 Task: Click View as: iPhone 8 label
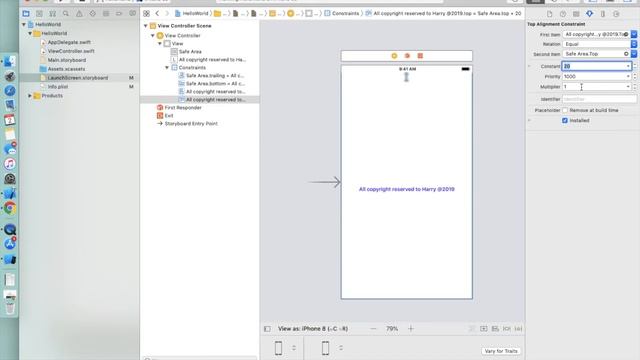pos(313,329)
